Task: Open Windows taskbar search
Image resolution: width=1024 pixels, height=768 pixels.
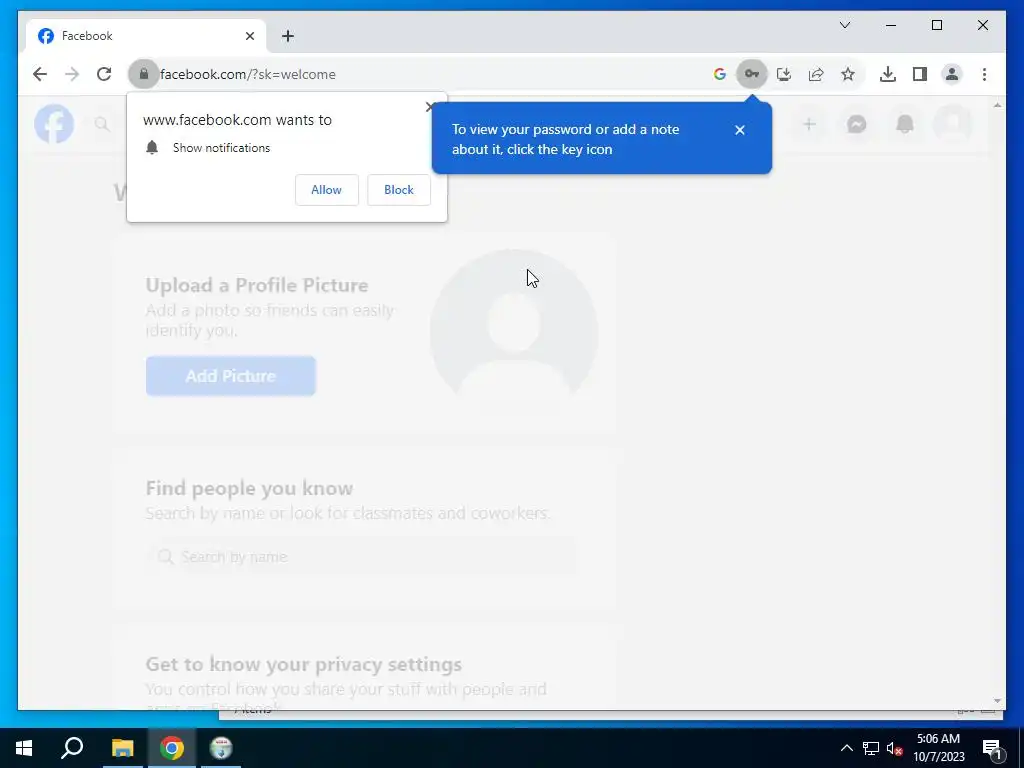Action: (72, 748)
